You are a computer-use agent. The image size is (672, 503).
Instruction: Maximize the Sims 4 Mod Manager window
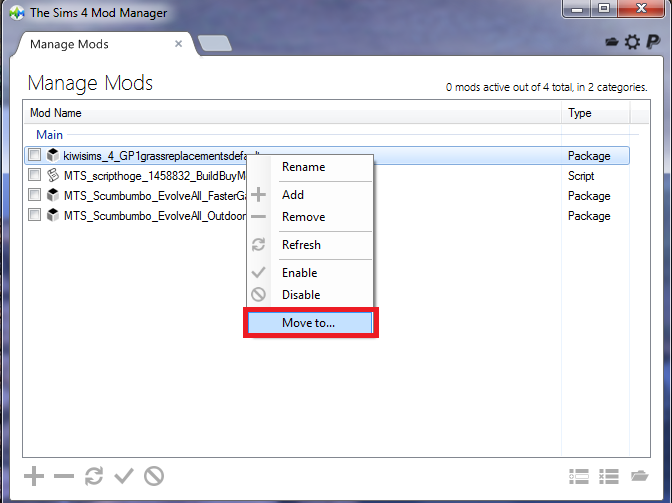pos(604,9)
